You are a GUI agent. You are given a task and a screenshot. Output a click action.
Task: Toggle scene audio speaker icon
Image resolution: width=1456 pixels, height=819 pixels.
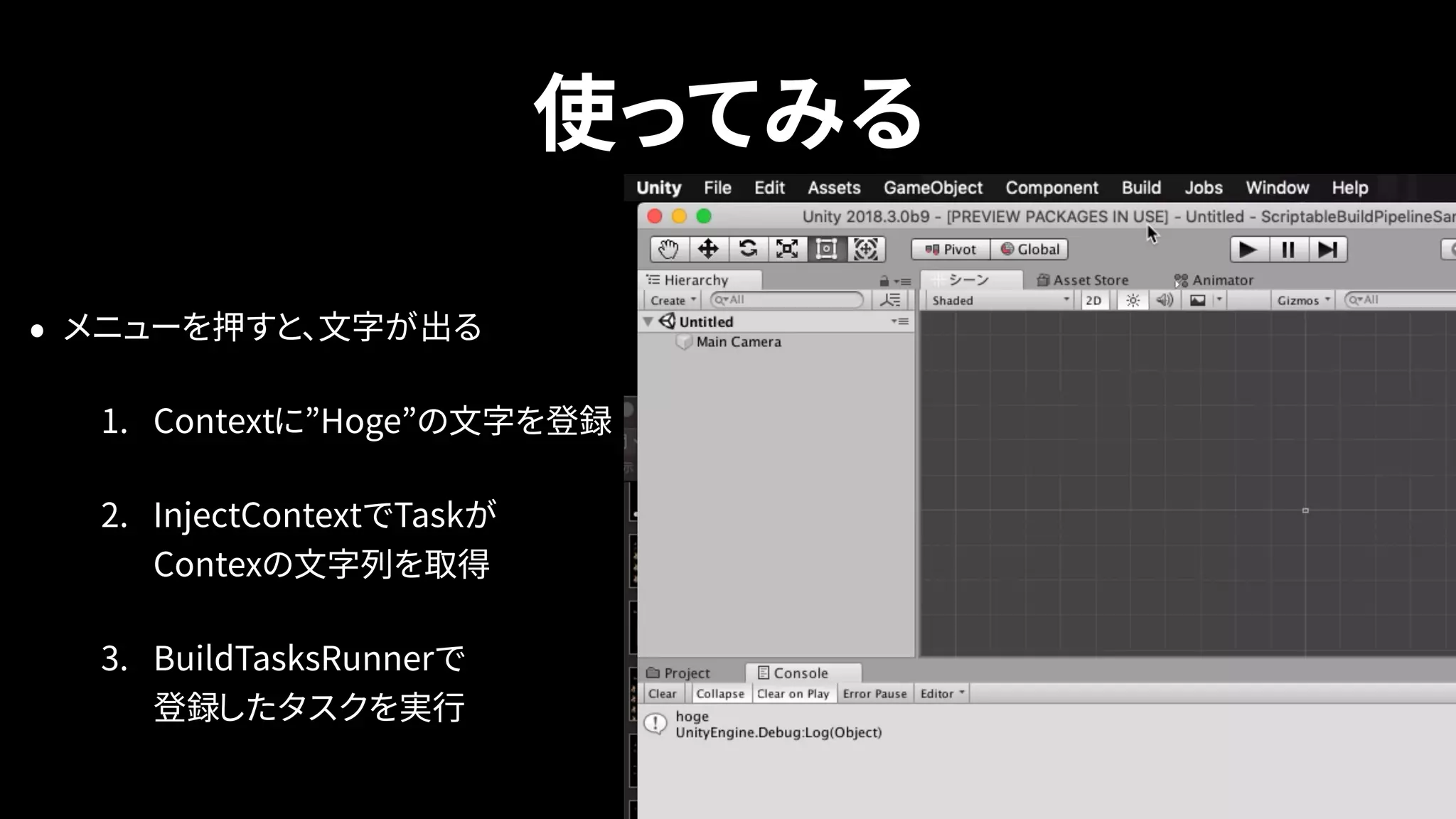pyautogui.click(x=1165, y=301)
